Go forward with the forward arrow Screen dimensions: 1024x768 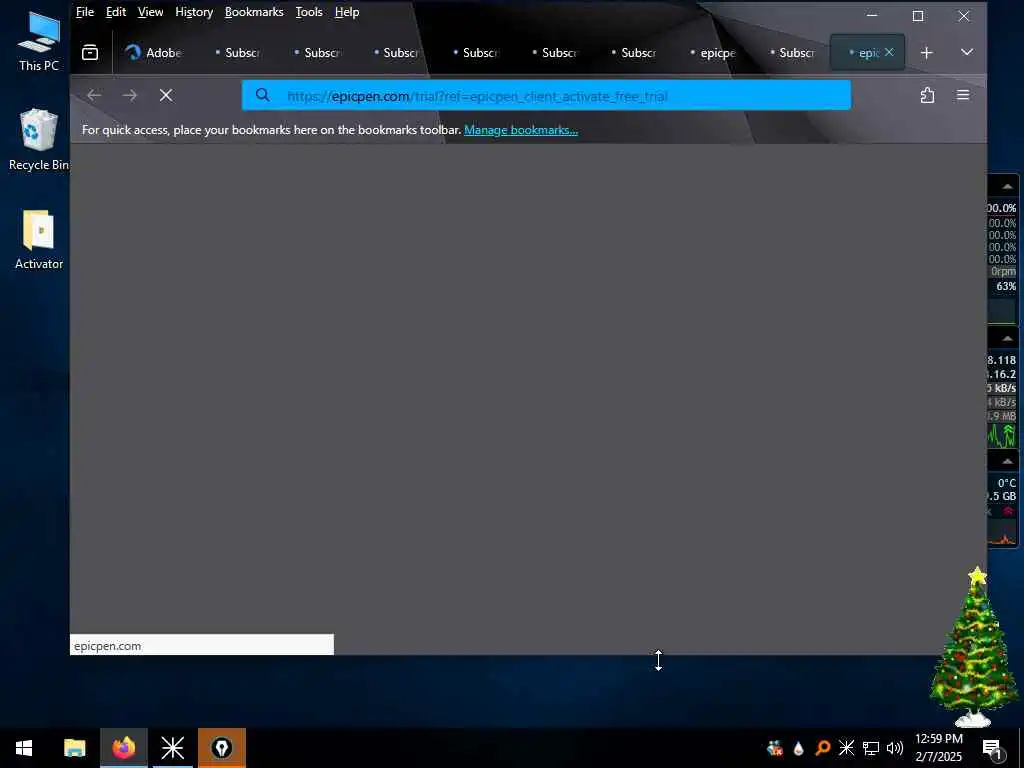pos(130,95)
